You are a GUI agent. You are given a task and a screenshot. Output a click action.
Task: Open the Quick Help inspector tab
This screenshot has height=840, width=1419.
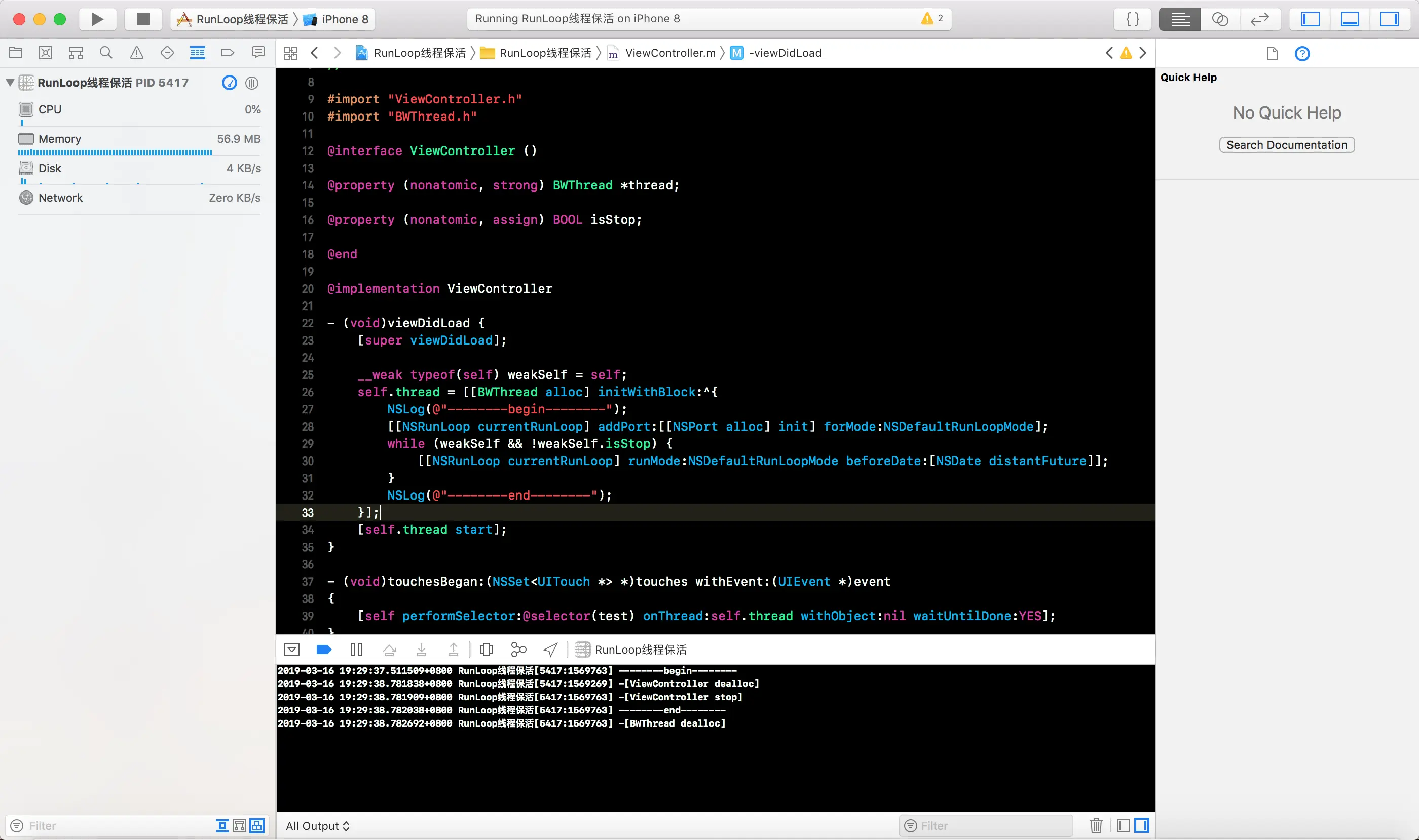tap(1302, 54)
